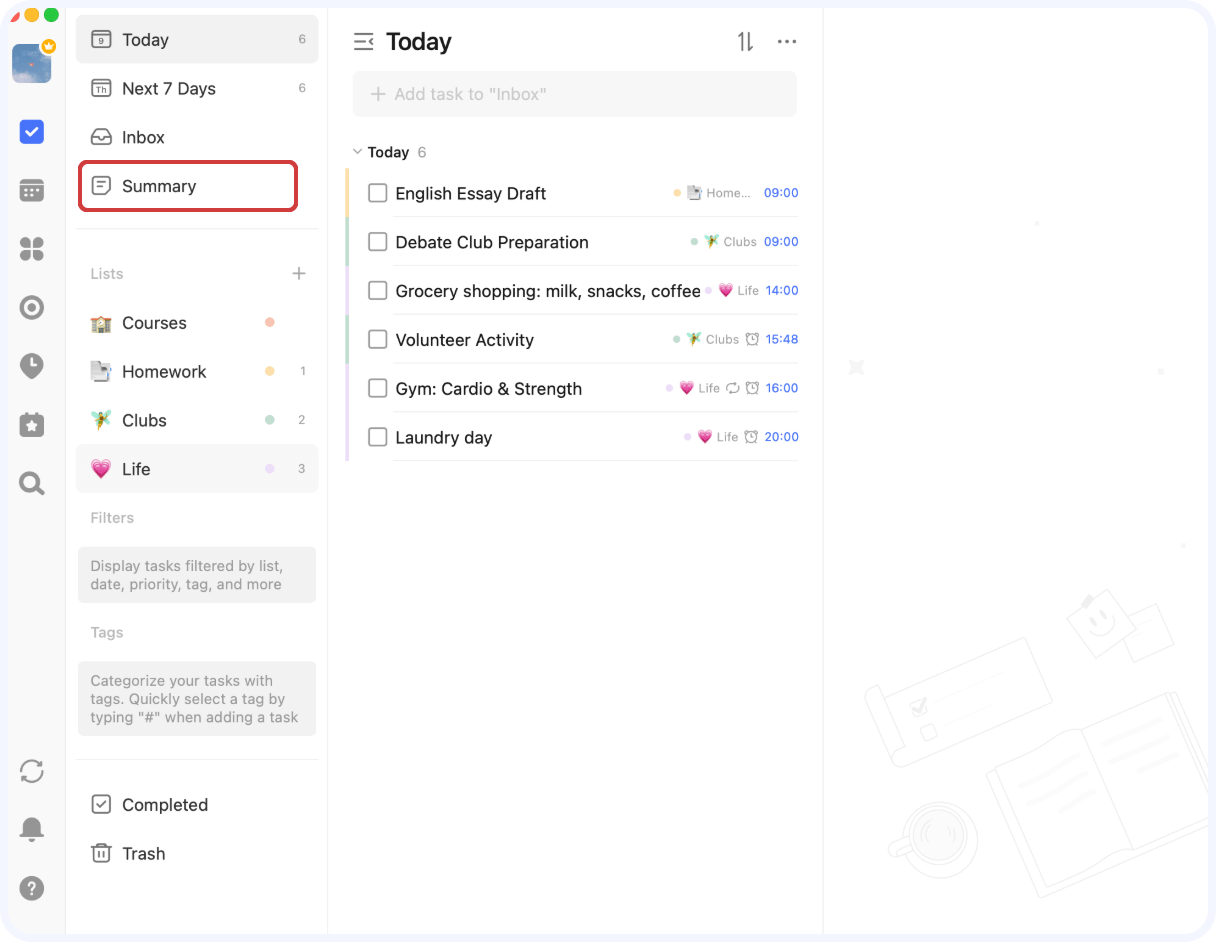
Task: Select the Laundry day task title
Action: coord(444,438)
